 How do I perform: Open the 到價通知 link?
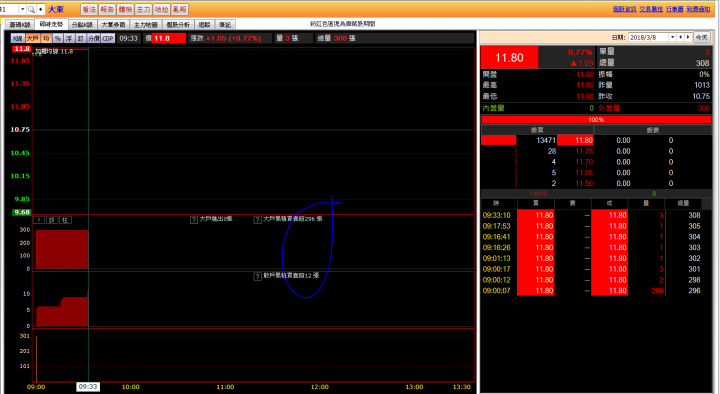click(698, 9)
